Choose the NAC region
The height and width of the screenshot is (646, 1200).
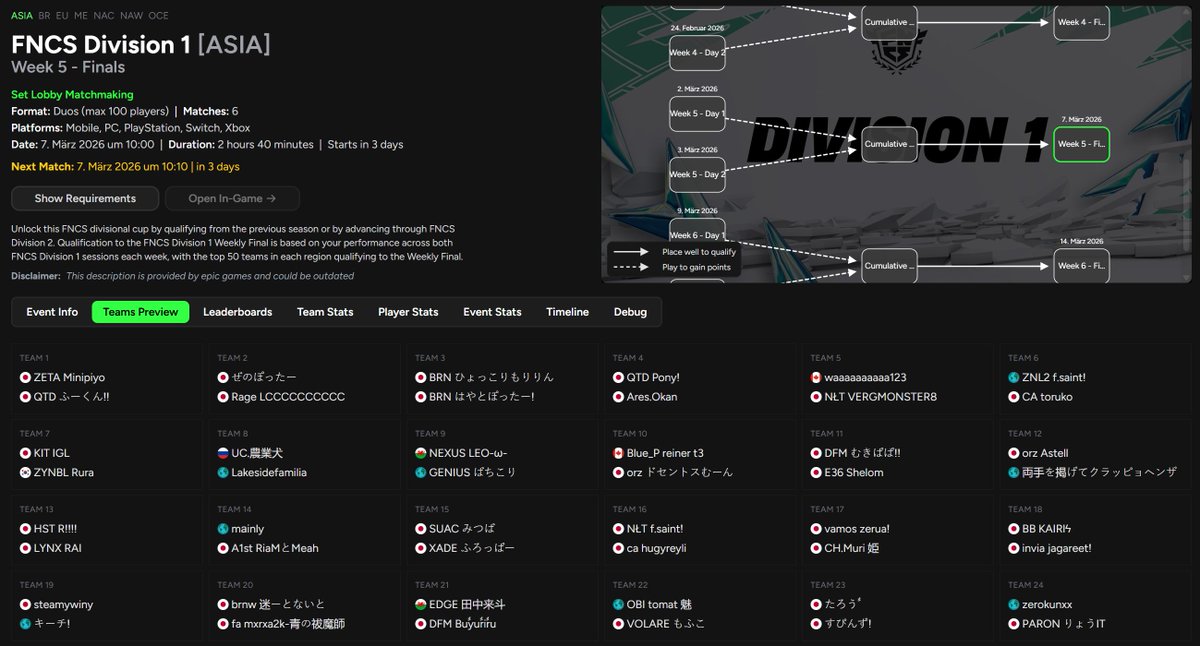(x=103, y=16)
